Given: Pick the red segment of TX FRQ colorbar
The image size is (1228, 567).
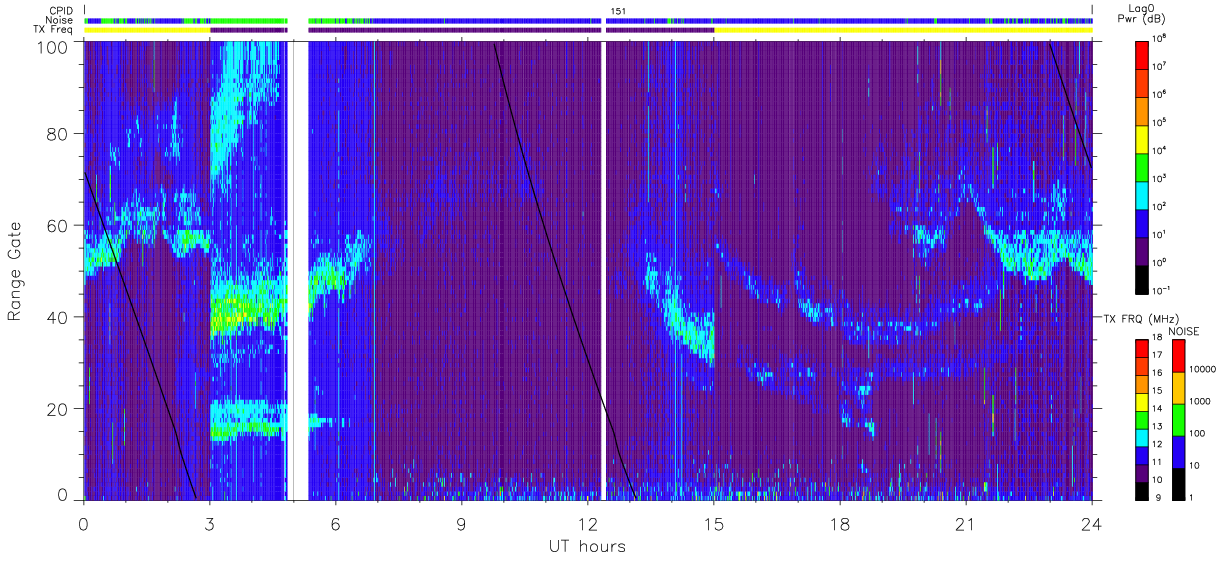Looking at the screenshot, I should 1142,349.
